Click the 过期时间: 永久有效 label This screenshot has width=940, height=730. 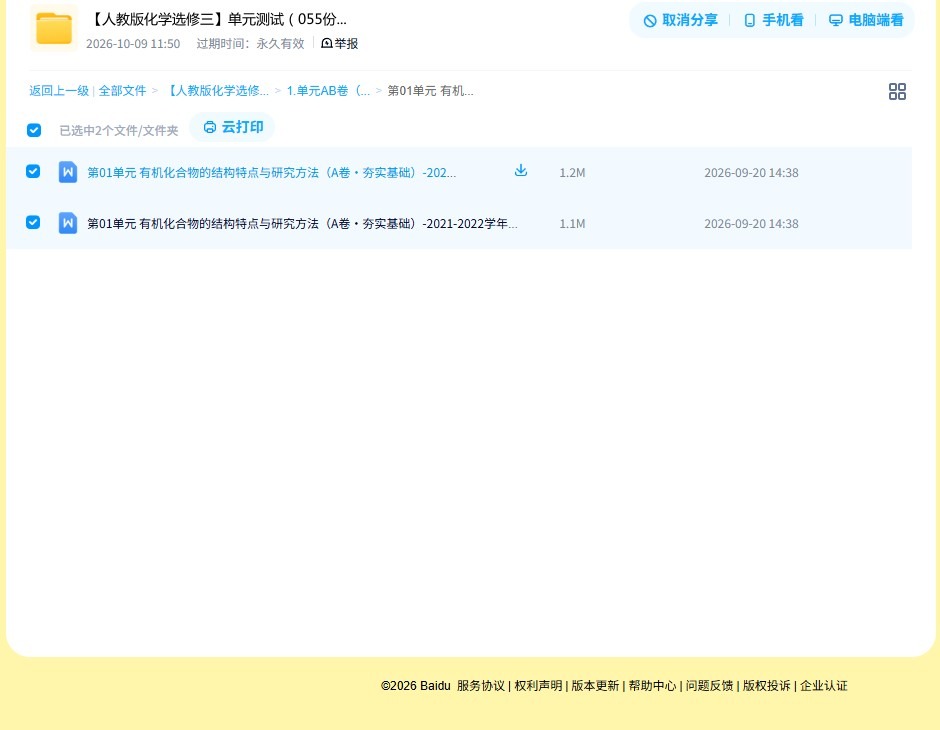pyautogui.click(x=251, y=44)
